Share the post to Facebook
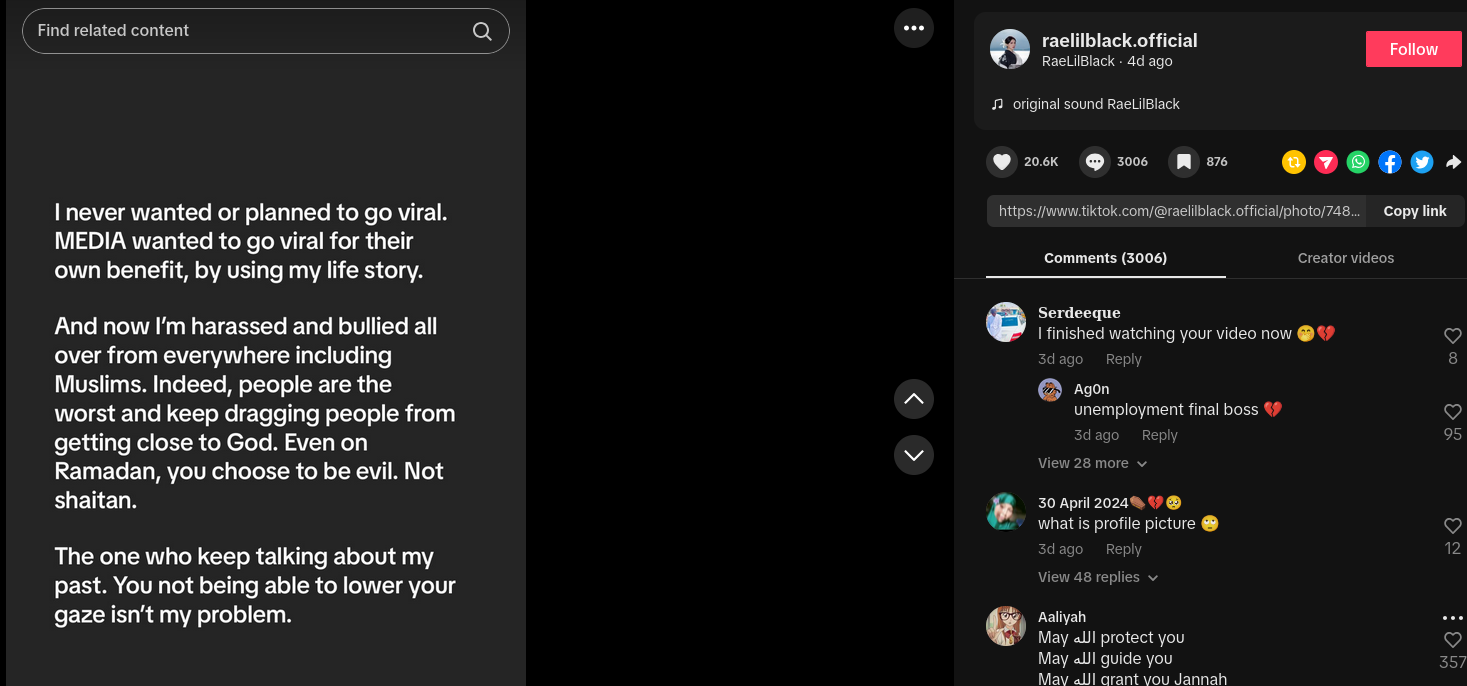The height and width of the screenshot is (686, 1467). point(1389,162)
